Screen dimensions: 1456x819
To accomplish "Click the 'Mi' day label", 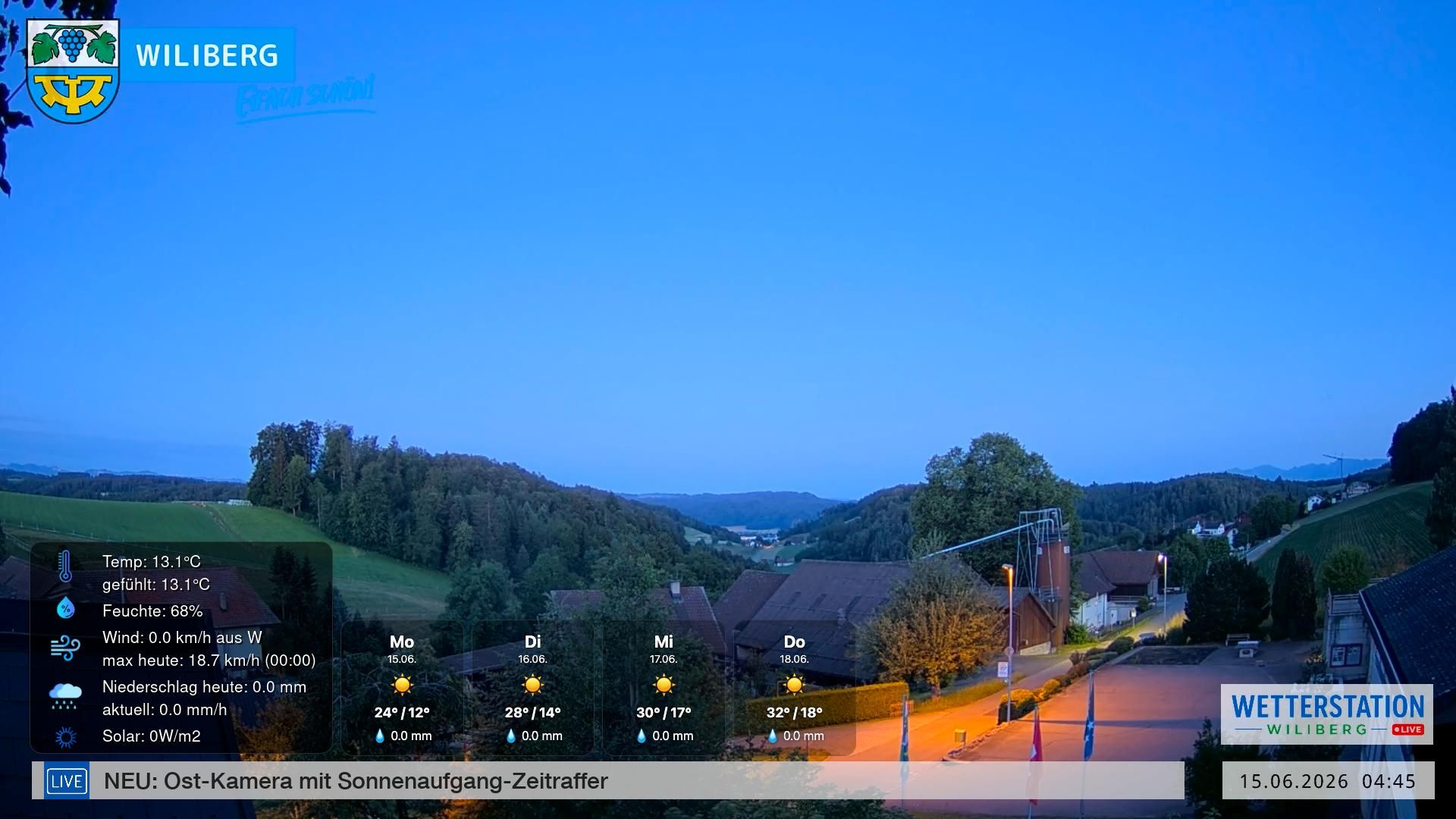I will coord(664,642).
